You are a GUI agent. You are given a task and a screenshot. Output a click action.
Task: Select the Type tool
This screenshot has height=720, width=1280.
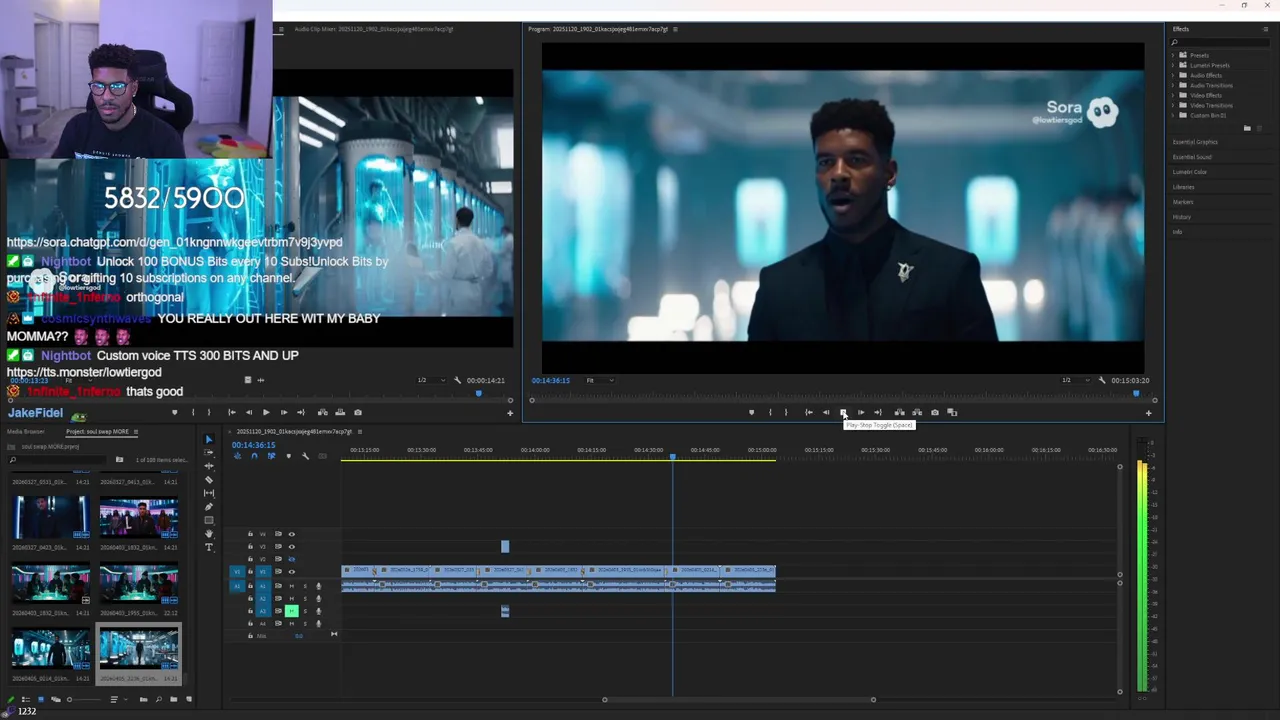209,547
